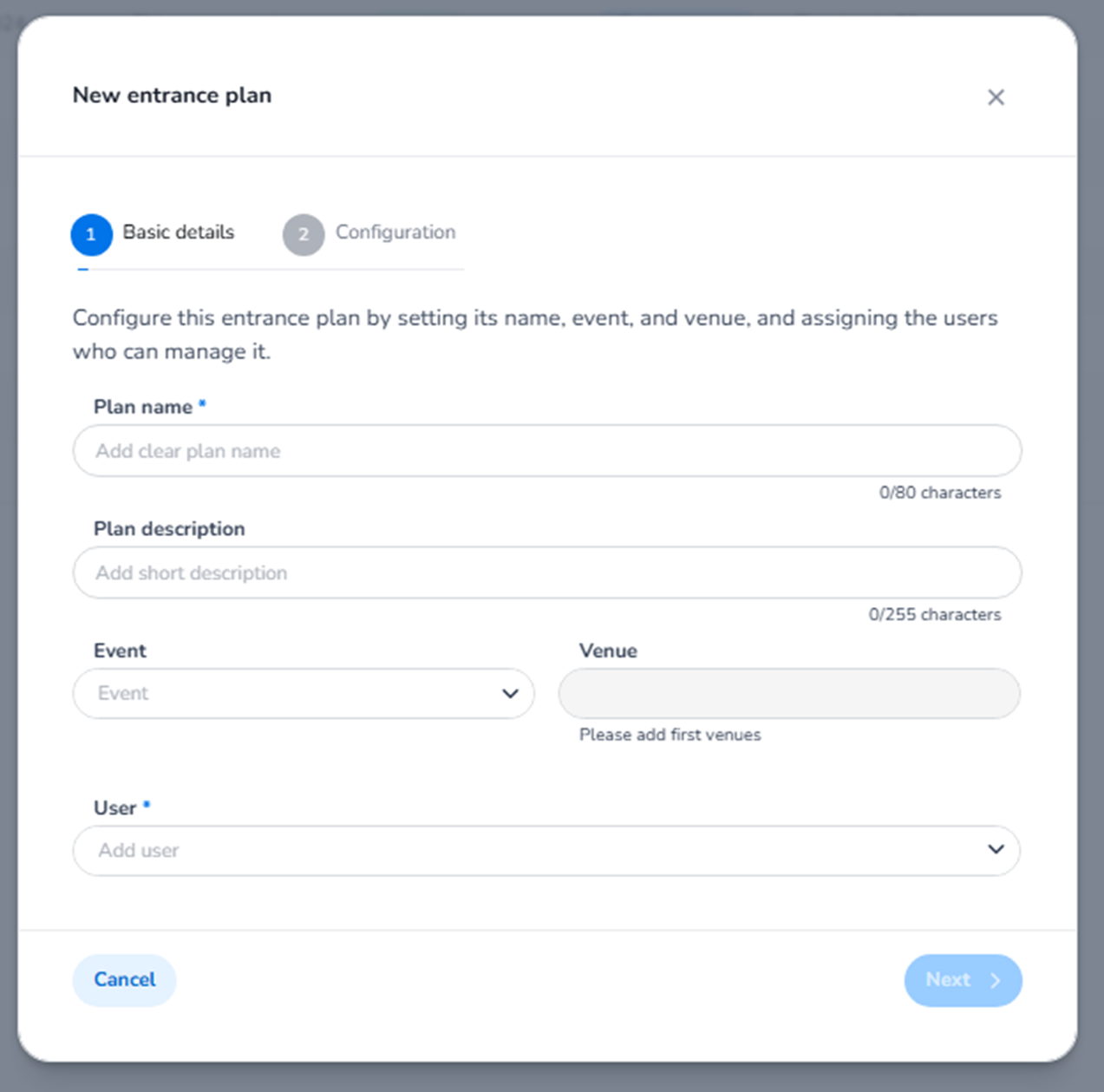This screenshot has height=1092, width=1104.
Task: Click the step 1 circle icon
Action: [91, 234]
